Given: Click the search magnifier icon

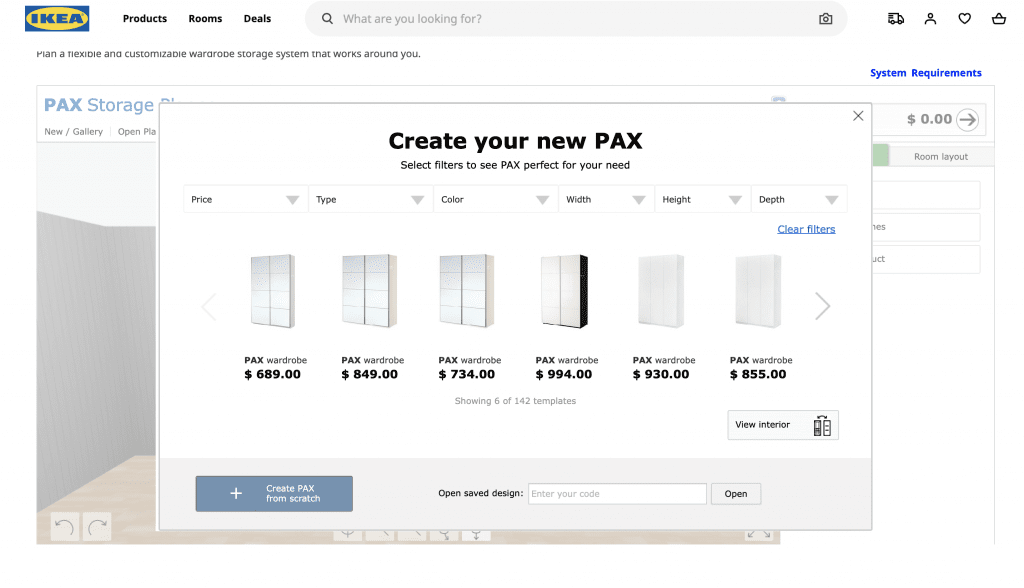Looking at the screenshot, I should coord(327,19).
